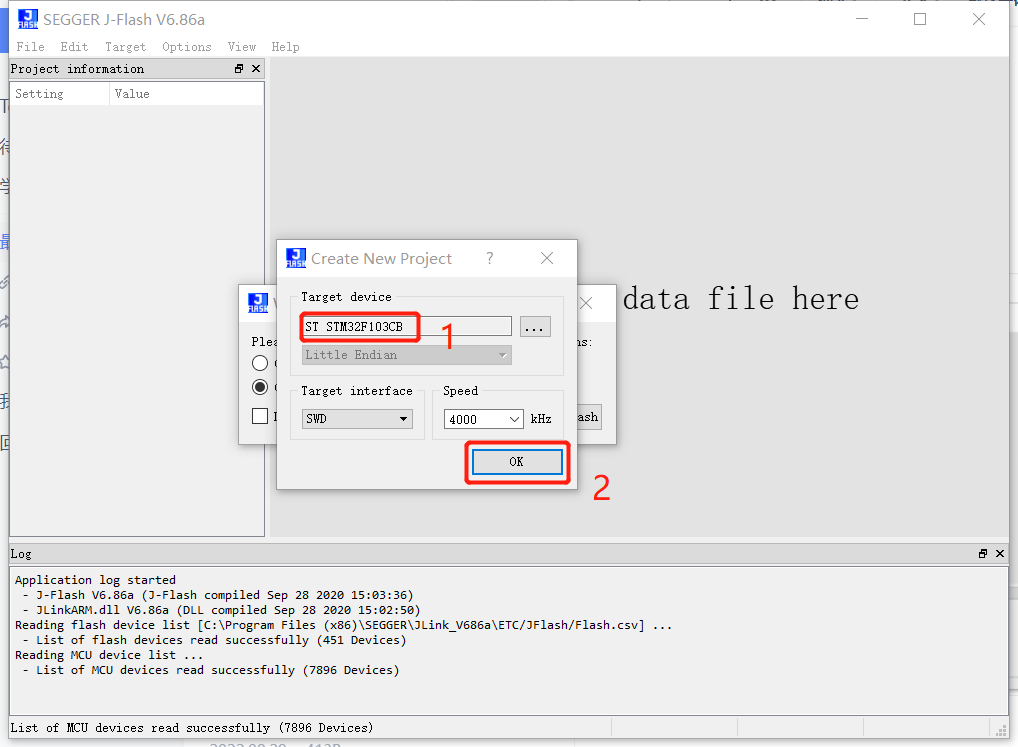The width and height of the screenshot is (1018, 747).
Task: Open the SWD target interface dropdown
Action: pos(357,419)
